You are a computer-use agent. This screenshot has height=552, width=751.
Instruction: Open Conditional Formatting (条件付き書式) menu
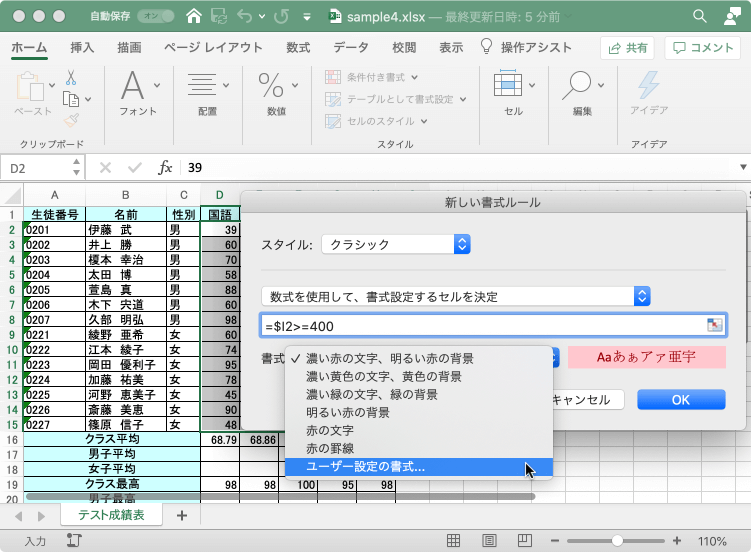click(x=371, y=77)
